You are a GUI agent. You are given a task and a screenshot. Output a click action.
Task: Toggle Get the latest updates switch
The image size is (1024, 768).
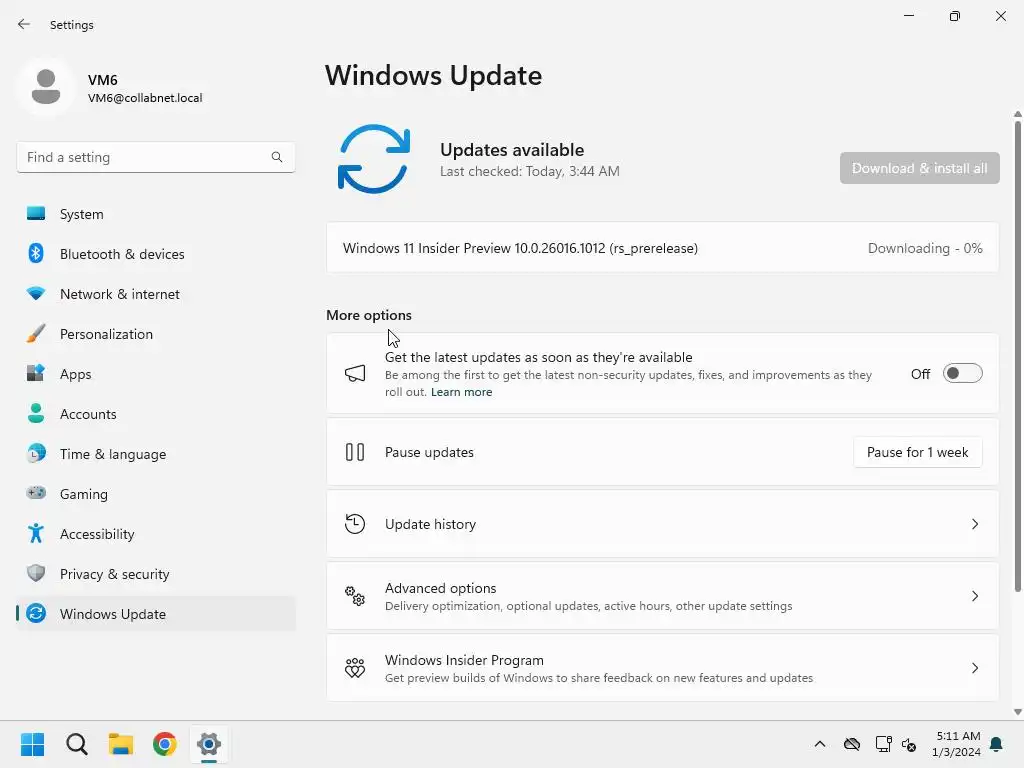click(x=963, y=374)
